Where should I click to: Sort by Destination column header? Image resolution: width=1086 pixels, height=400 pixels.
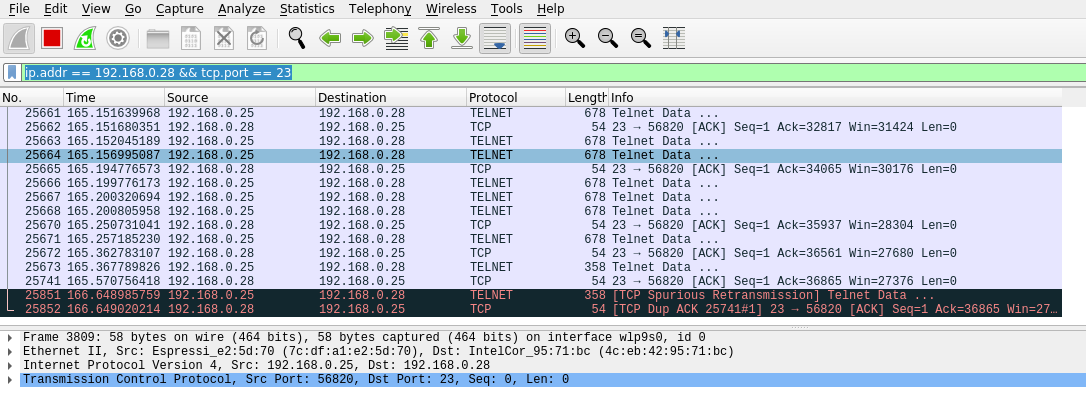click(x=391, y=98)
